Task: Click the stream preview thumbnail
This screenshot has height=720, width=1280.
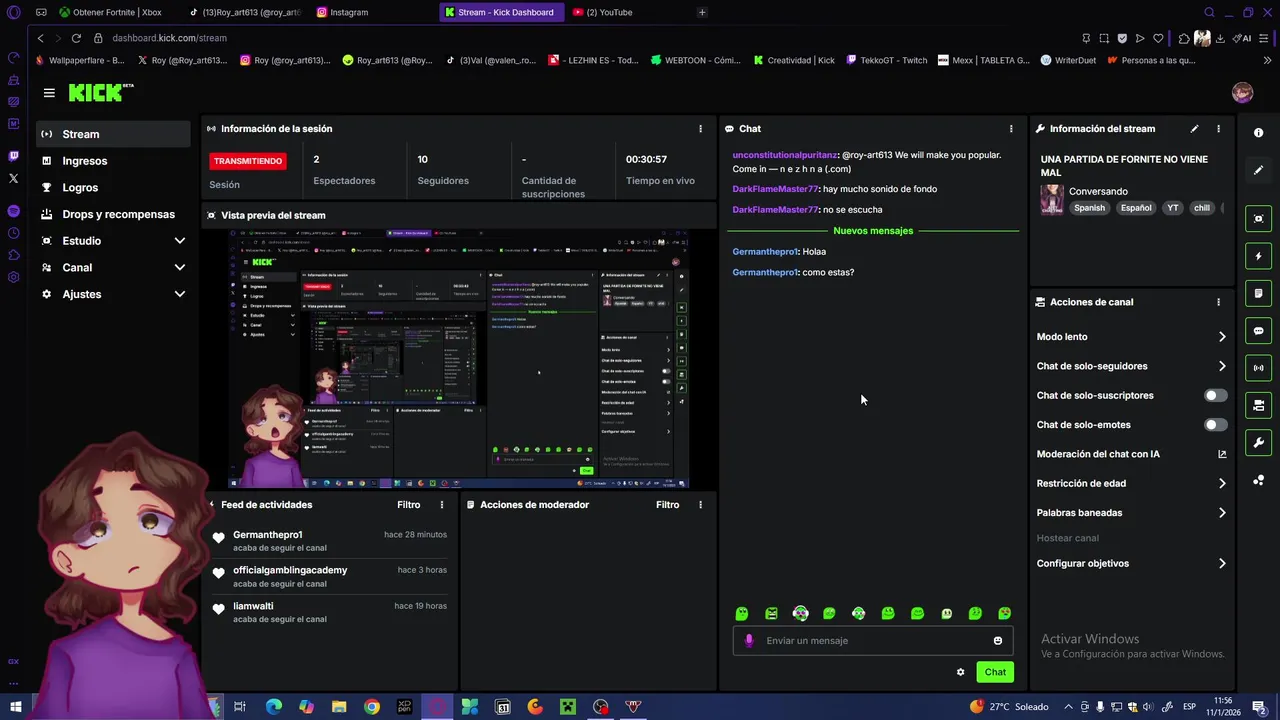Action: 459,358
